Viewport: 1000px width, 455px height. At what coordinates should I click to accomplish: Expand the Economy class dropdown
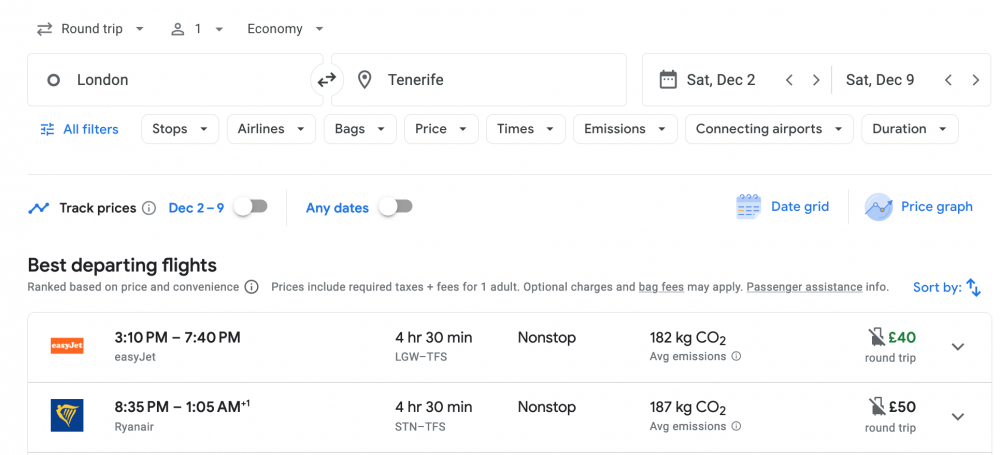pyautogui.click(x=285, y=29)
